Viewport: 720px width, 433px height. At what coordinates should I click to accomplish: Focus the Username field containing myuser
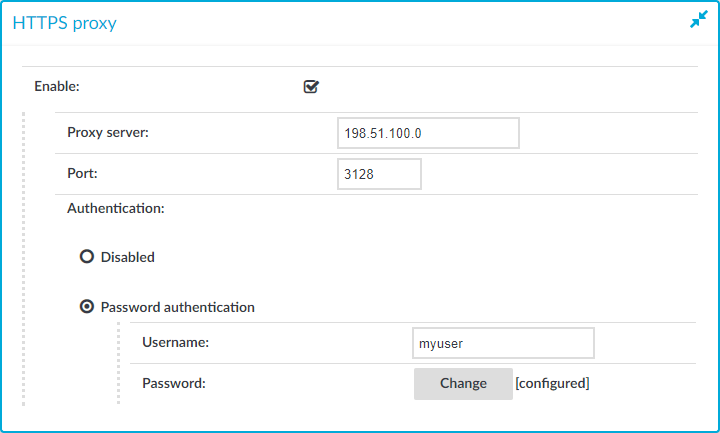tap(503, 343)
